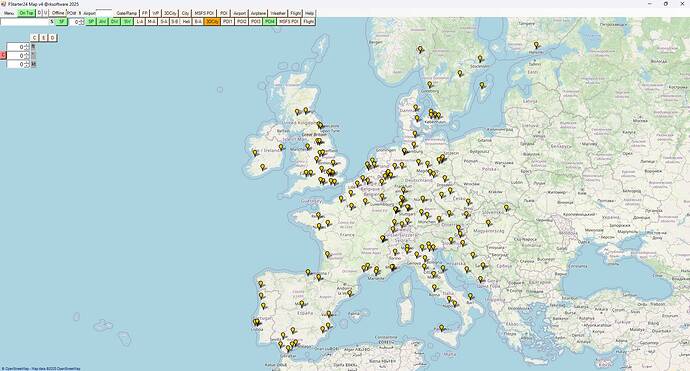Open the top-row MSFS POI tab
Viewport: 690px width, 371px height.
click(x=204, y=13)
